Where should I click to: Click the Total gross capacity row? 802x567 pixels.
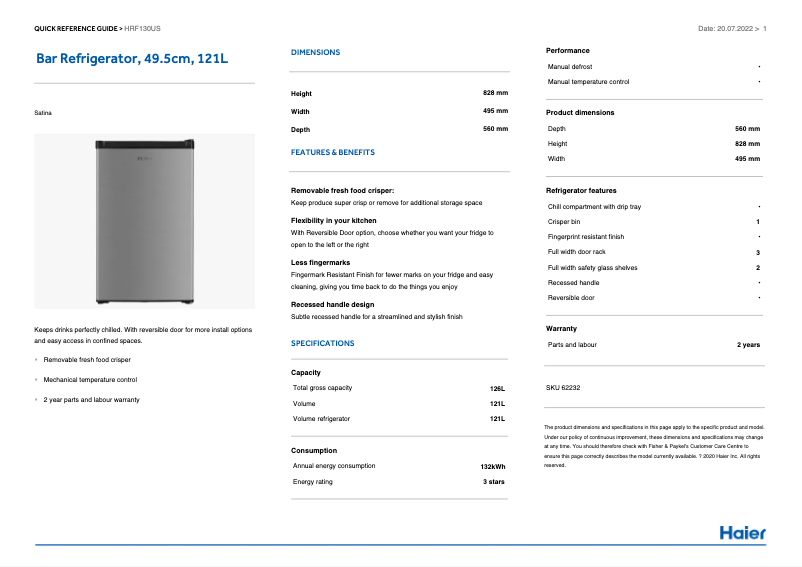tap(398, 388)
